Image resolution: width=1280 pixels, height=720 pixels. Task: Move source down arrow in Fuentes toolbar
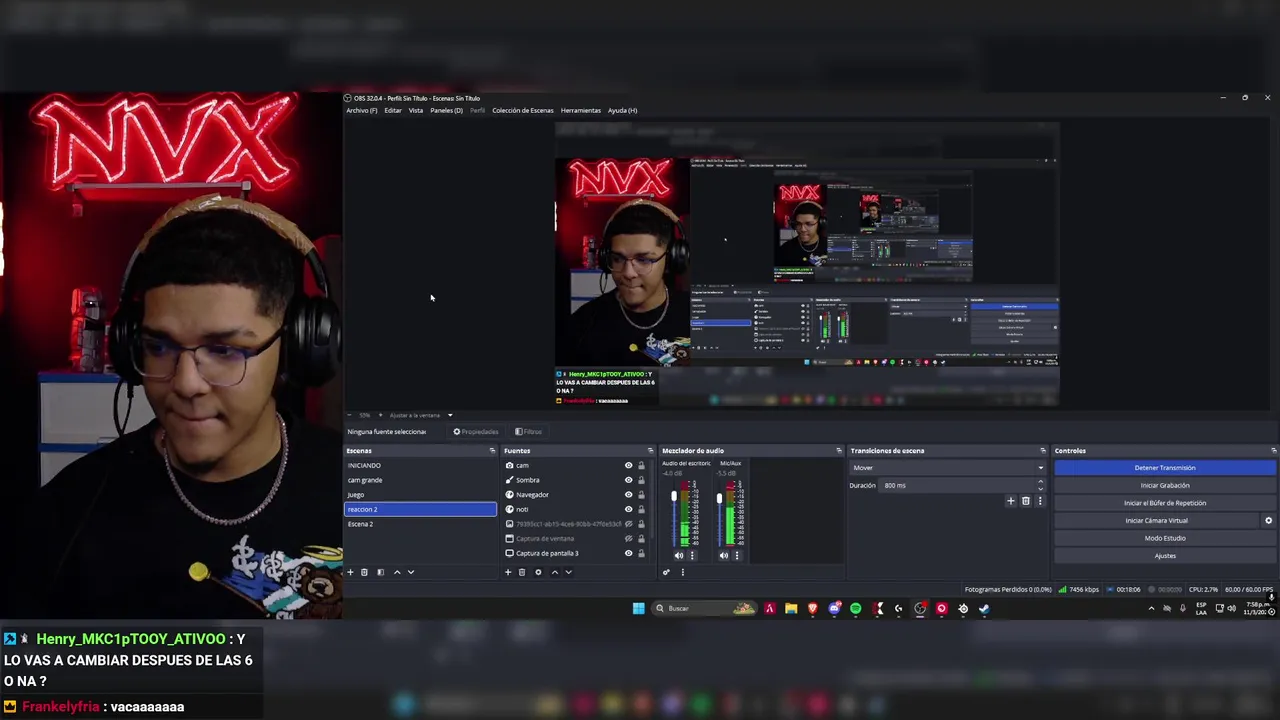coord(568,572)
